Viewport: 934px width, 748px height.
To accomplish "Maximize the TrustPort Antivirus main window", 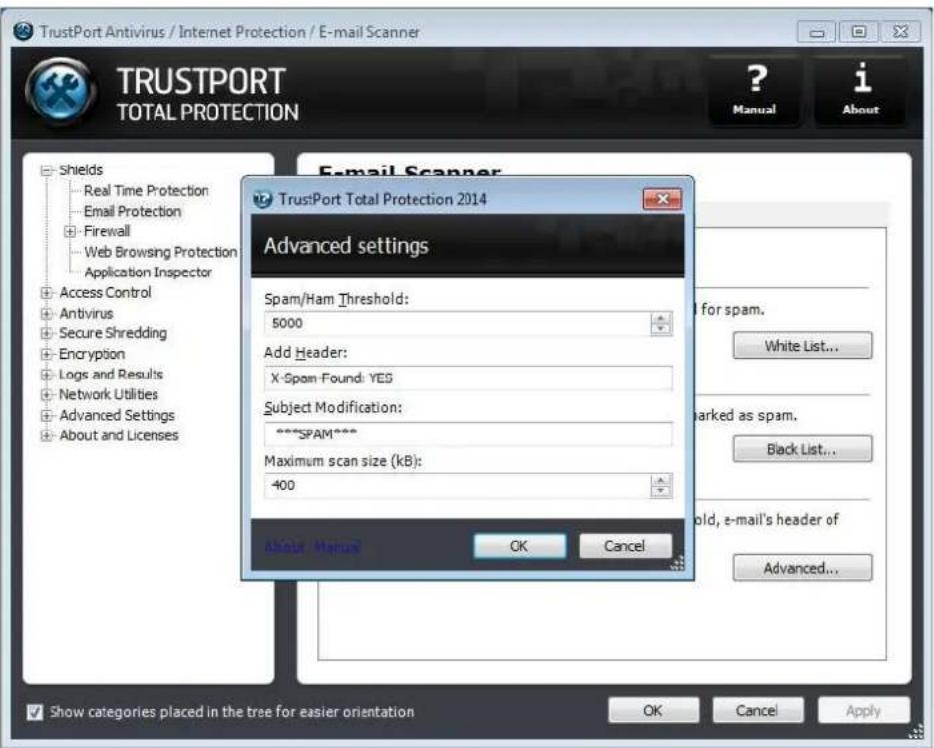I will pyautogui.click(x=859, y=32).
